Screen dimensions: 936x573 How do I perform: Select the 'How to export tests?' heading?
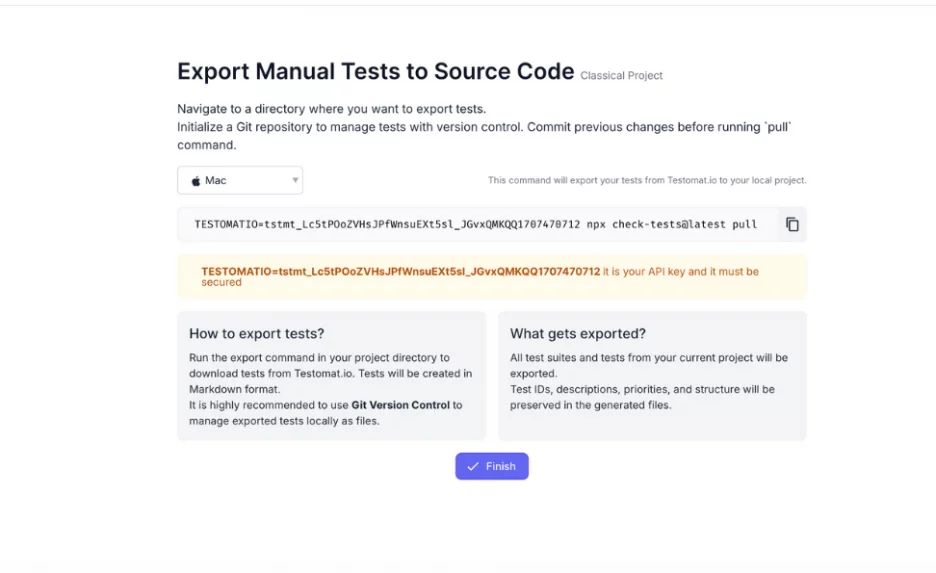click(257, 334)
